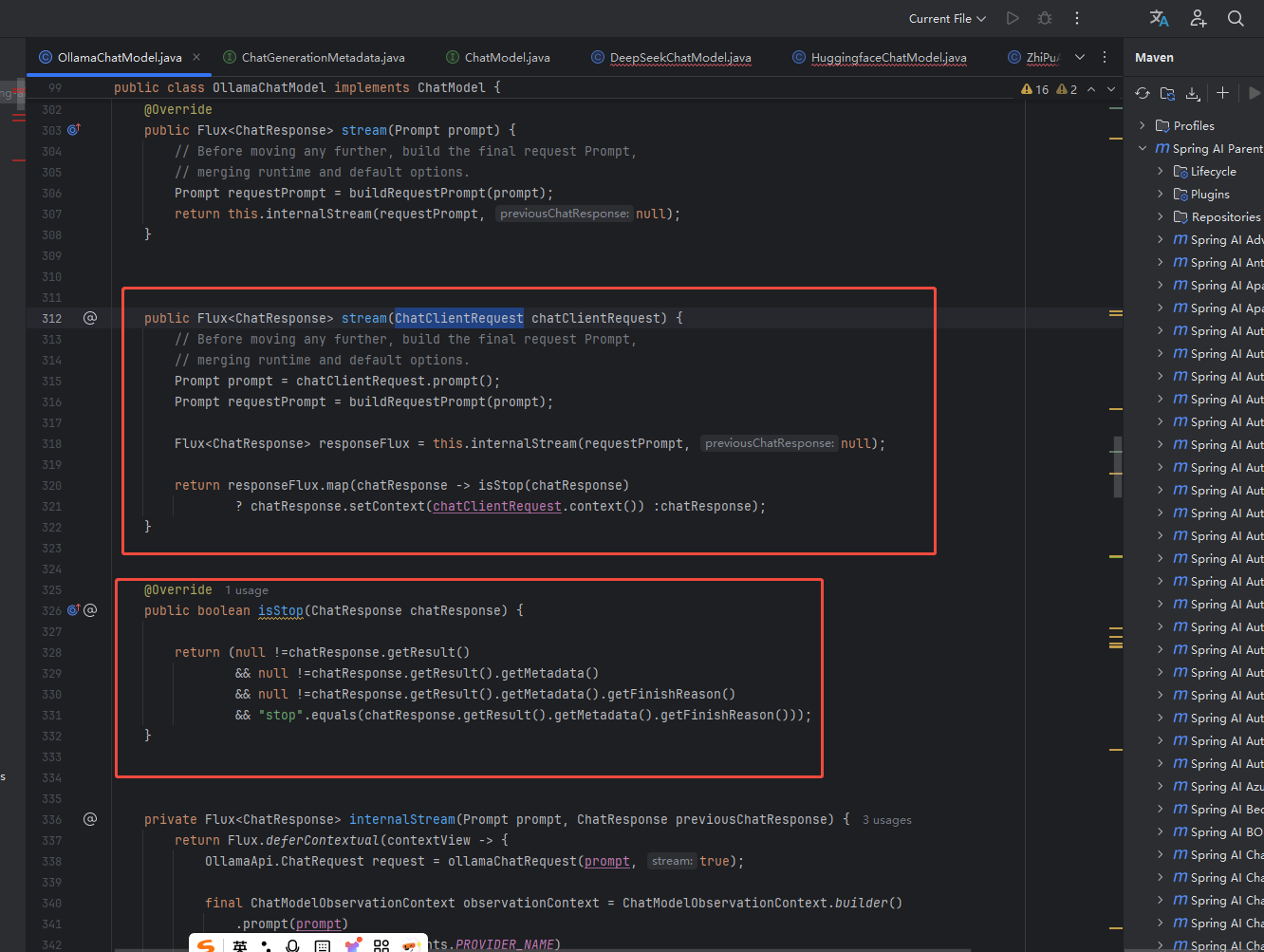Viewport: 1264px width, 952px height.
Task: Expand the Spring AI Adv module node
Action: tap(1160, 239)
